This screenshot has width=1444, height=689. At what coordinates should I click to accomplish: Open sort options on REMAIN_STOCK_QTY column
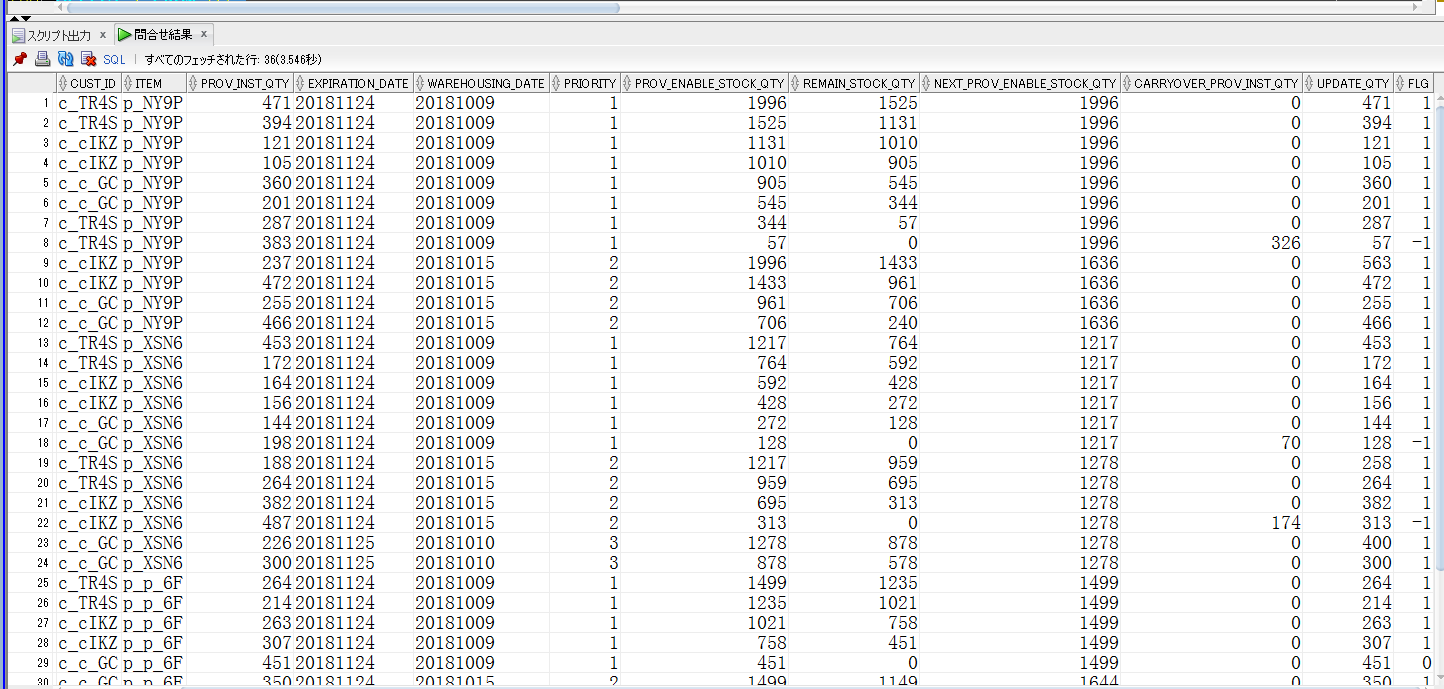[x=793, y=83]
